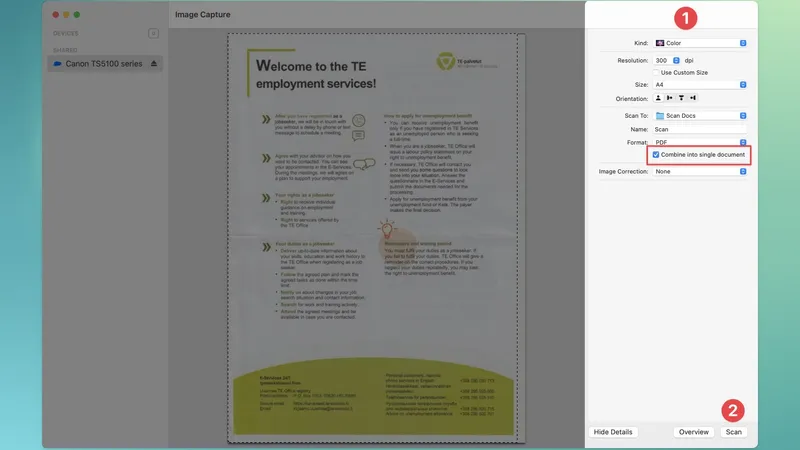Enable the Use Custom Size checkbox
The image size is (800, 450).
[x=657, y=72]
